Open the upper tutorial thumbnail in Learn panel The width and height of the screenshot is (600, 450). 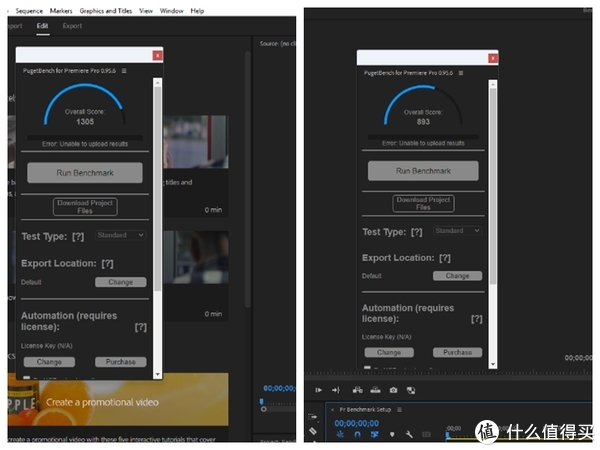[196, 142]
